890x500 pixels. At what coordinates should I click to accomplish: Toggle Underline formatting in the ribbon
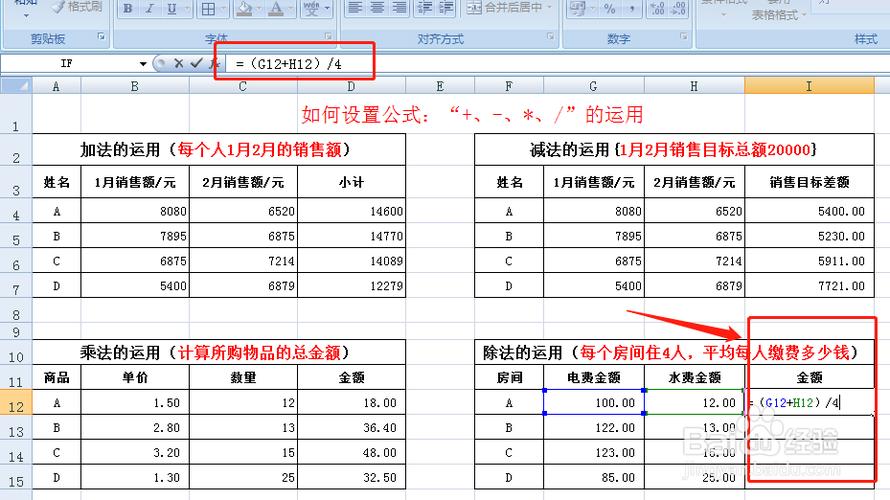(x=171, y=8)
